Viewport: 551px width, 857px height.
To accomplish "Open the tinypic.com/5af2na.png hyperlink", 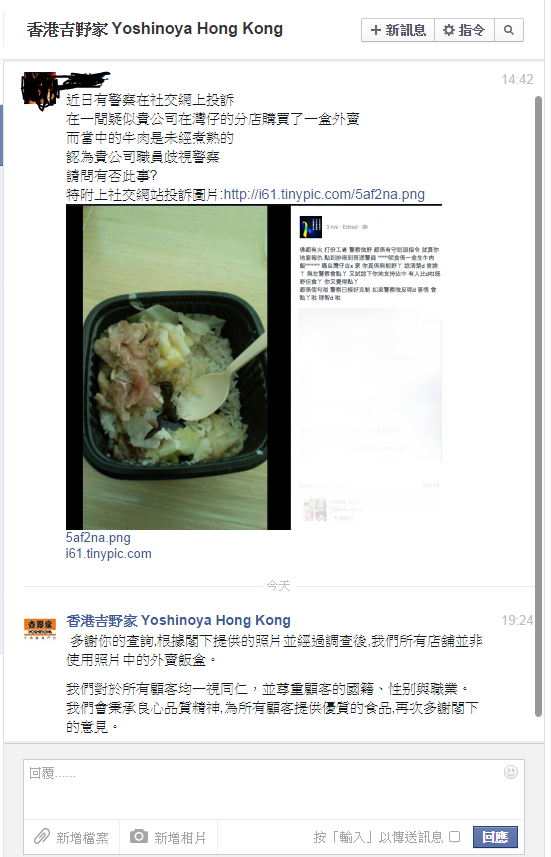I will click(x=324, y=195).
